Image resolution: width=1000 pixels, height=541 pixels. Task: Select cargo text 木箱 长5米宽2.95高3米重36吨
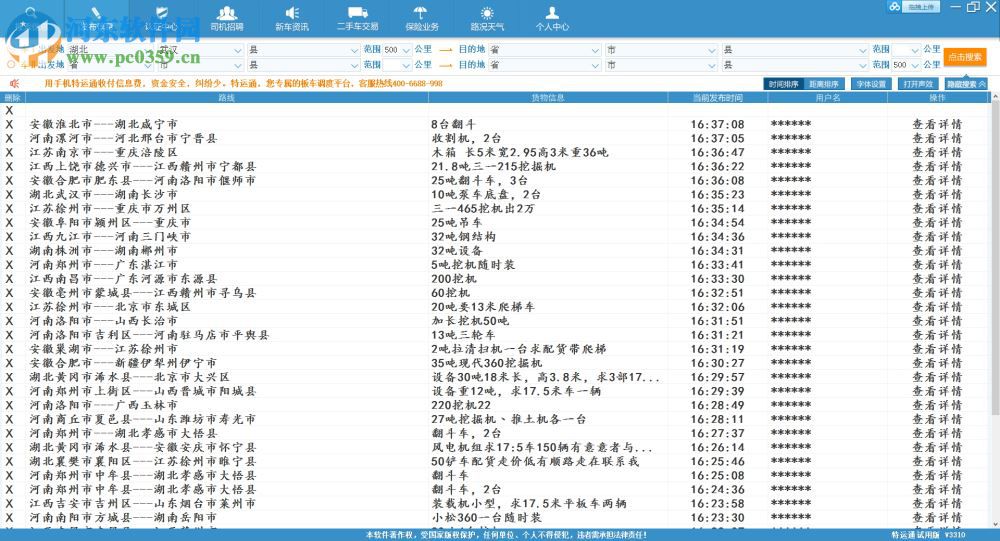[x=520, y=152]
